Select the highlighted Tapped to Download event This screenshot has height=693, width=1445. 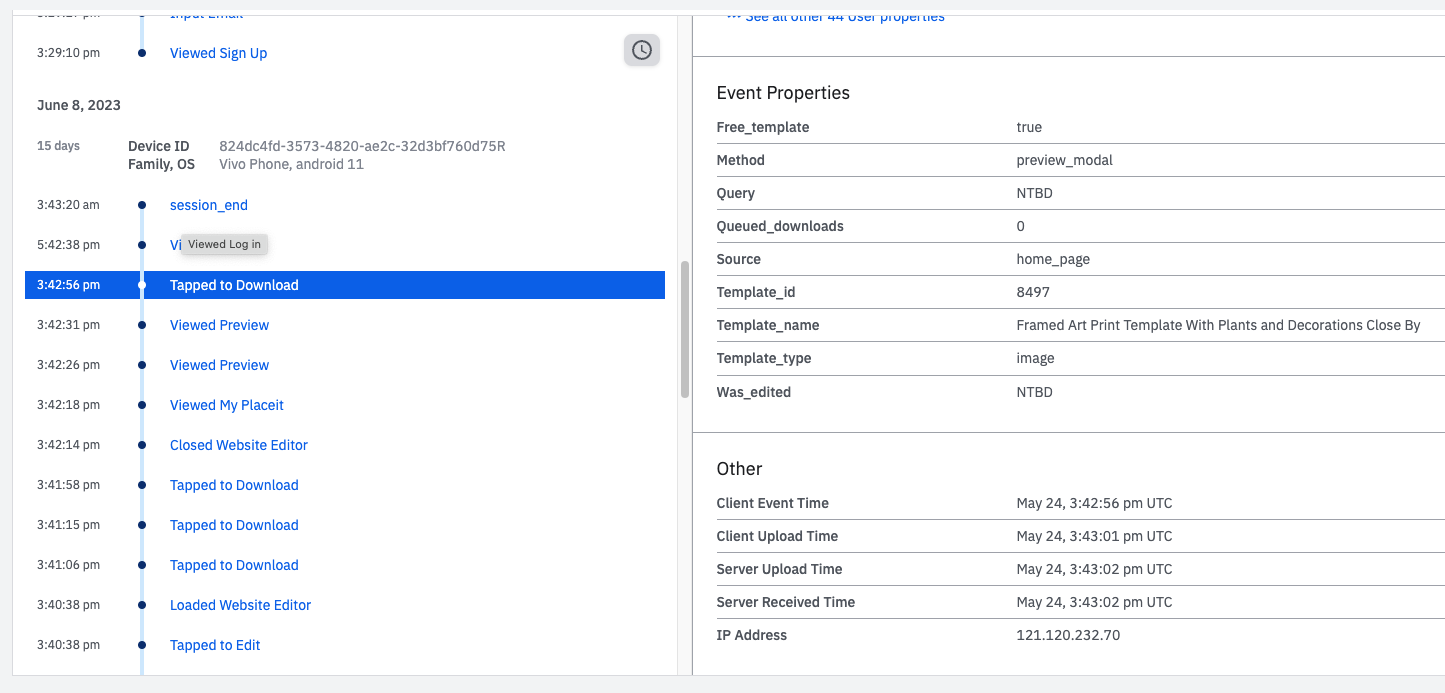234,285
